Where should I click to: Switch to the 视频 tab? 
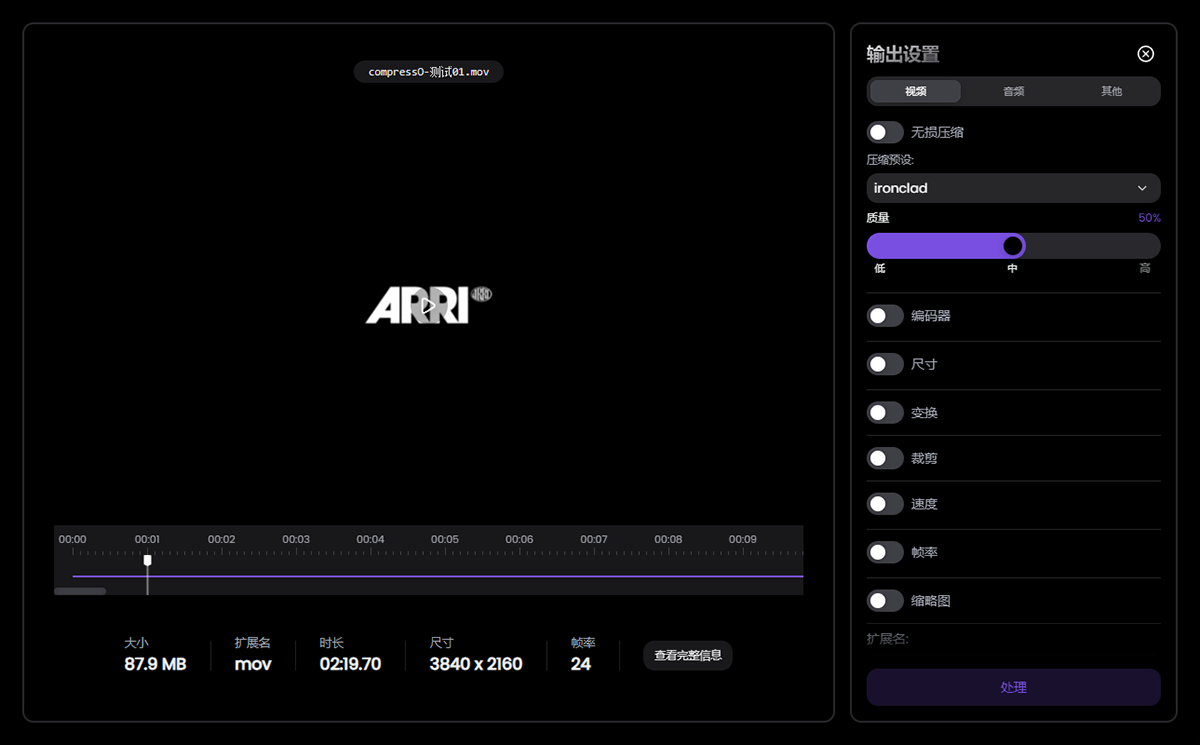pos(915,91)
